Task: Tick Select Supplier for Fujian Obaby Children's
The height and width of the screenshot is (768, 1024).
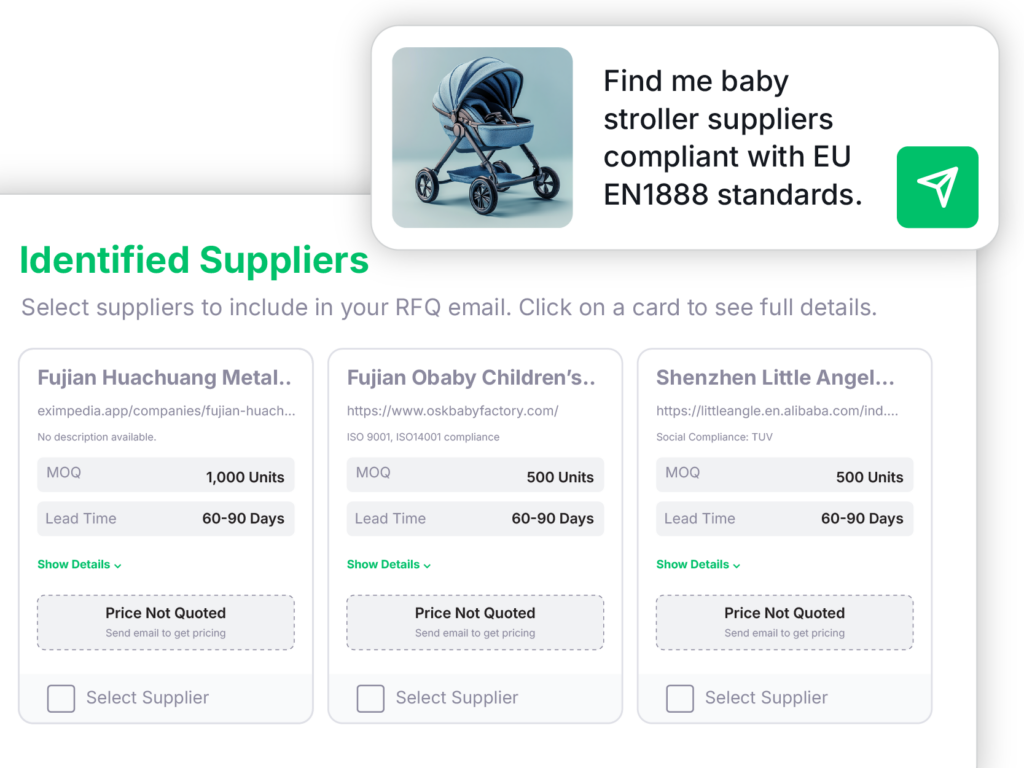Action: pos(371,698)
